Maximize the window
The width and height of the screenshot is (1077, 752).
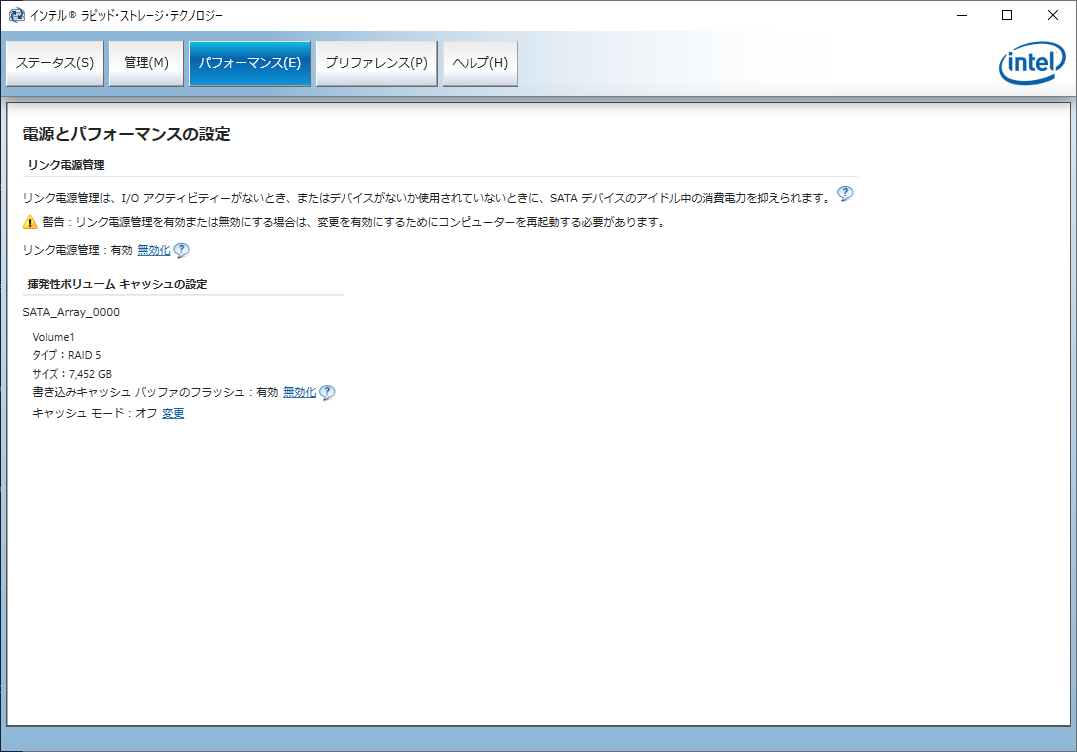[1007, 15]
